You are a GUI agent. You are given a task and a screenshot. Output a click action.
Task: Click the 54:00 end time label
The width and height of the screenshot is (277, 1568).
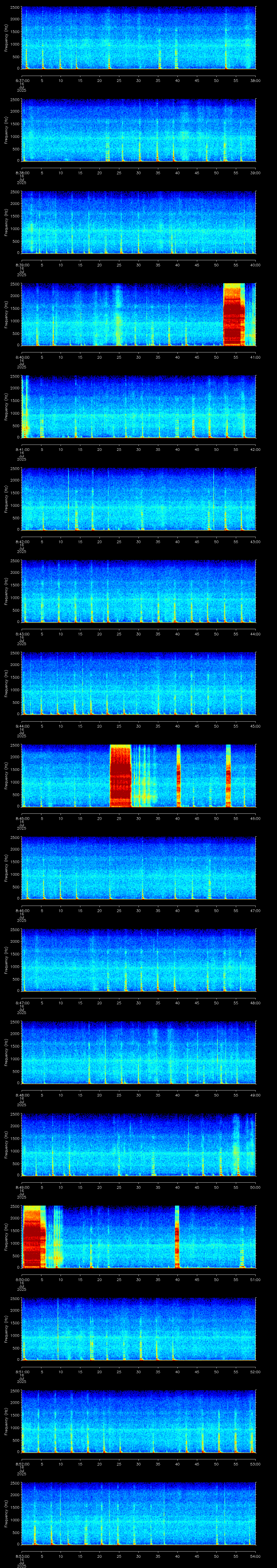(x=255, y=1556)
